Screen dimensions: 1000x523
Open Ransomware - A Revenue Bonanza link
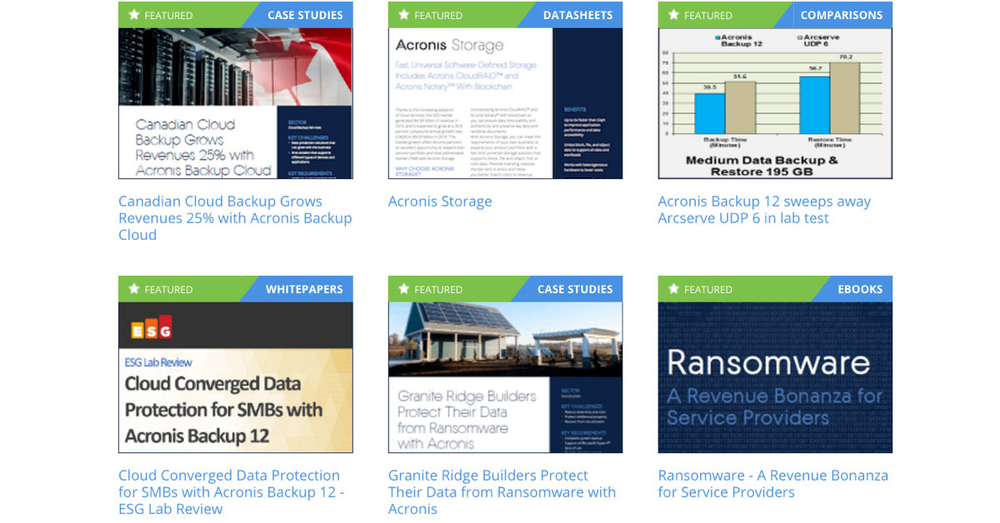pos(773,484)
